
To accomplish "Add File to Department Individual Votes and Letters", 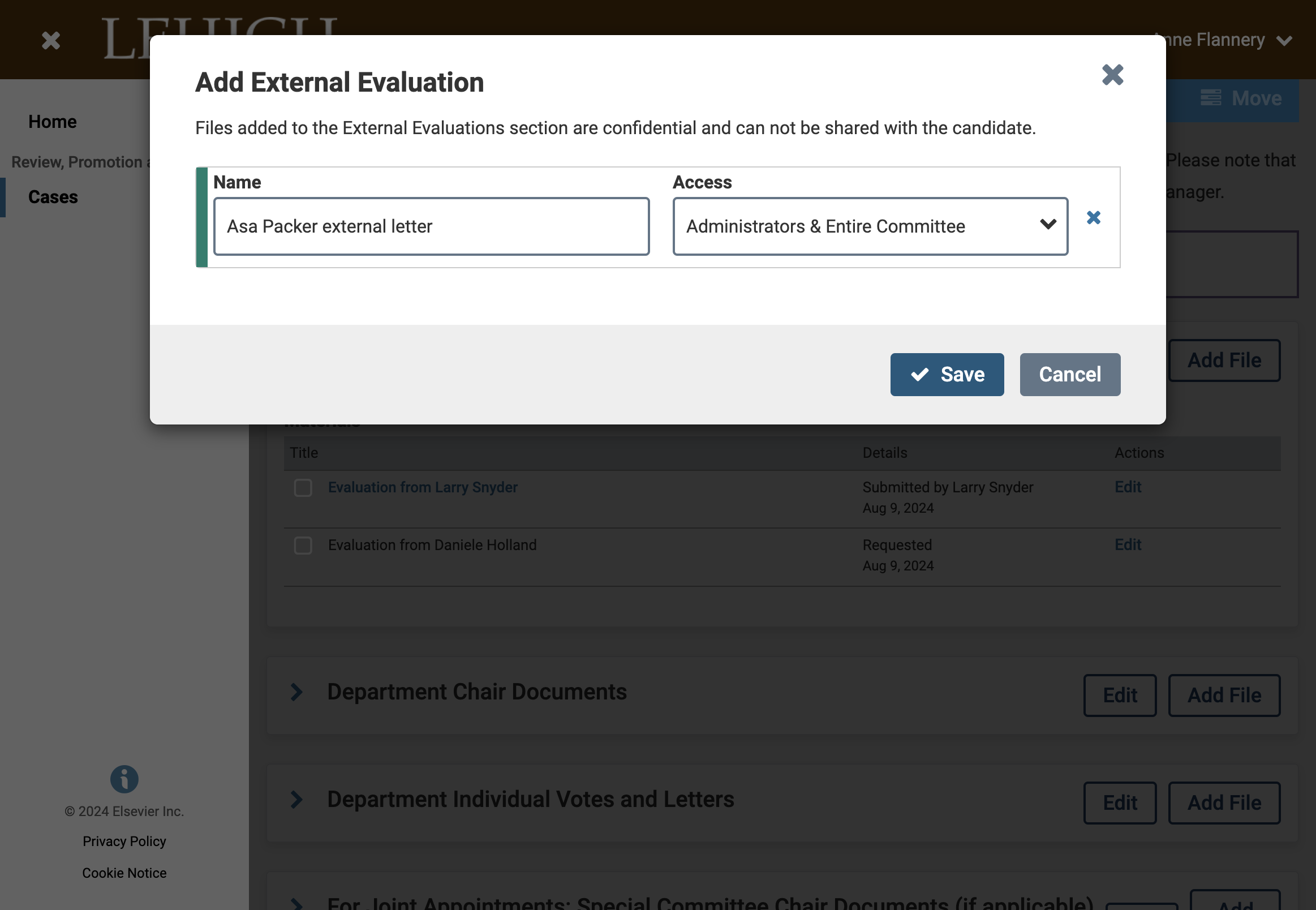I will click(1224, 803).
